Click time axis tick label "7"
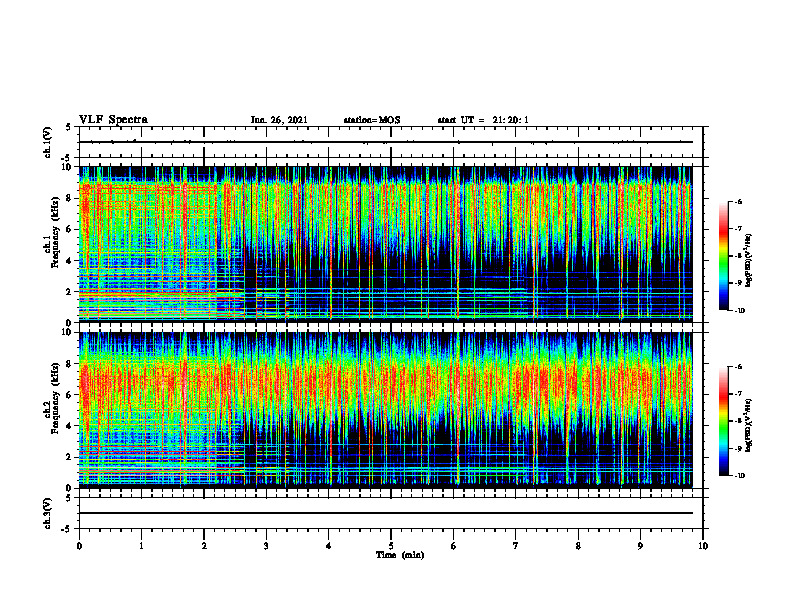 tap(516, 546)
